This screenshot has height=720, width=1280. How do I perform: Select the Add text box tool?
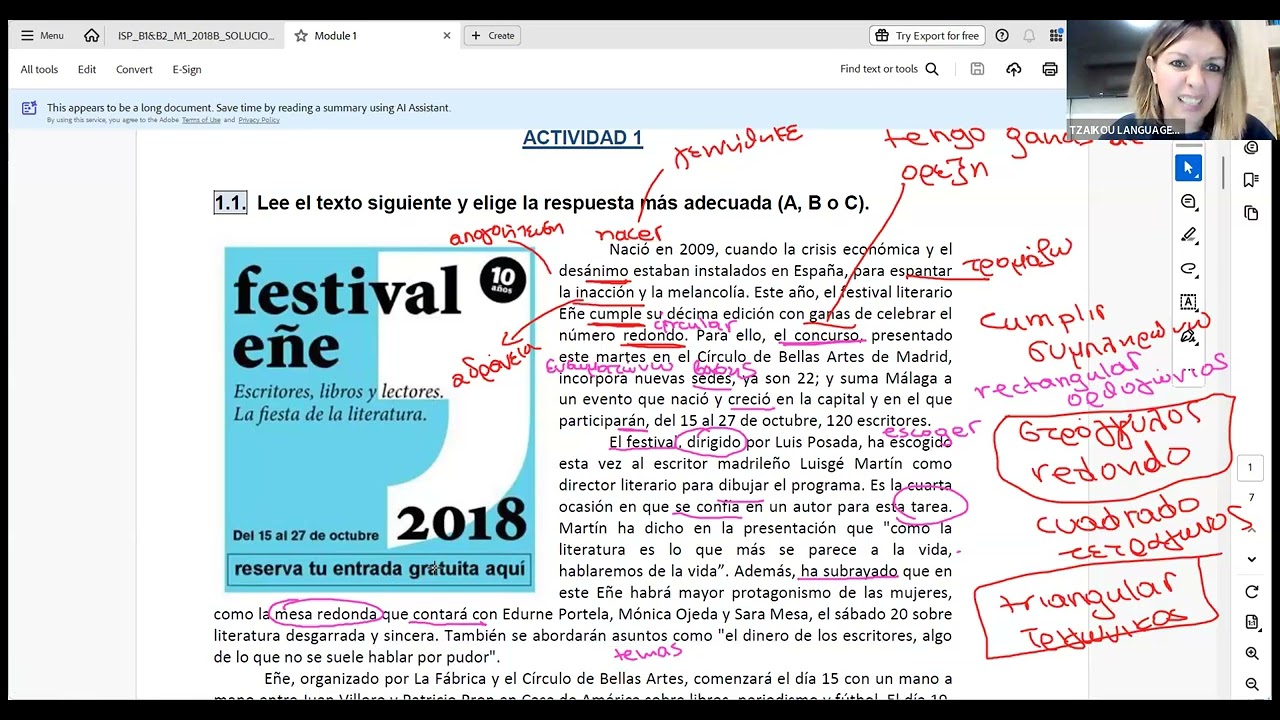(x=1188, y=302)
